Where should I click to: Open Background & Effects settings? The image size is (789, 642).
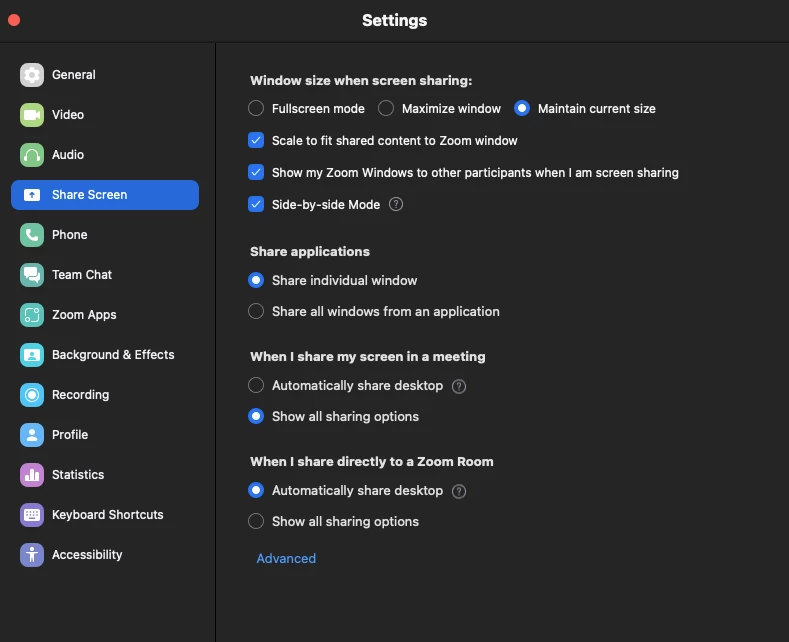pyautogui.click(x=105, y=355)
